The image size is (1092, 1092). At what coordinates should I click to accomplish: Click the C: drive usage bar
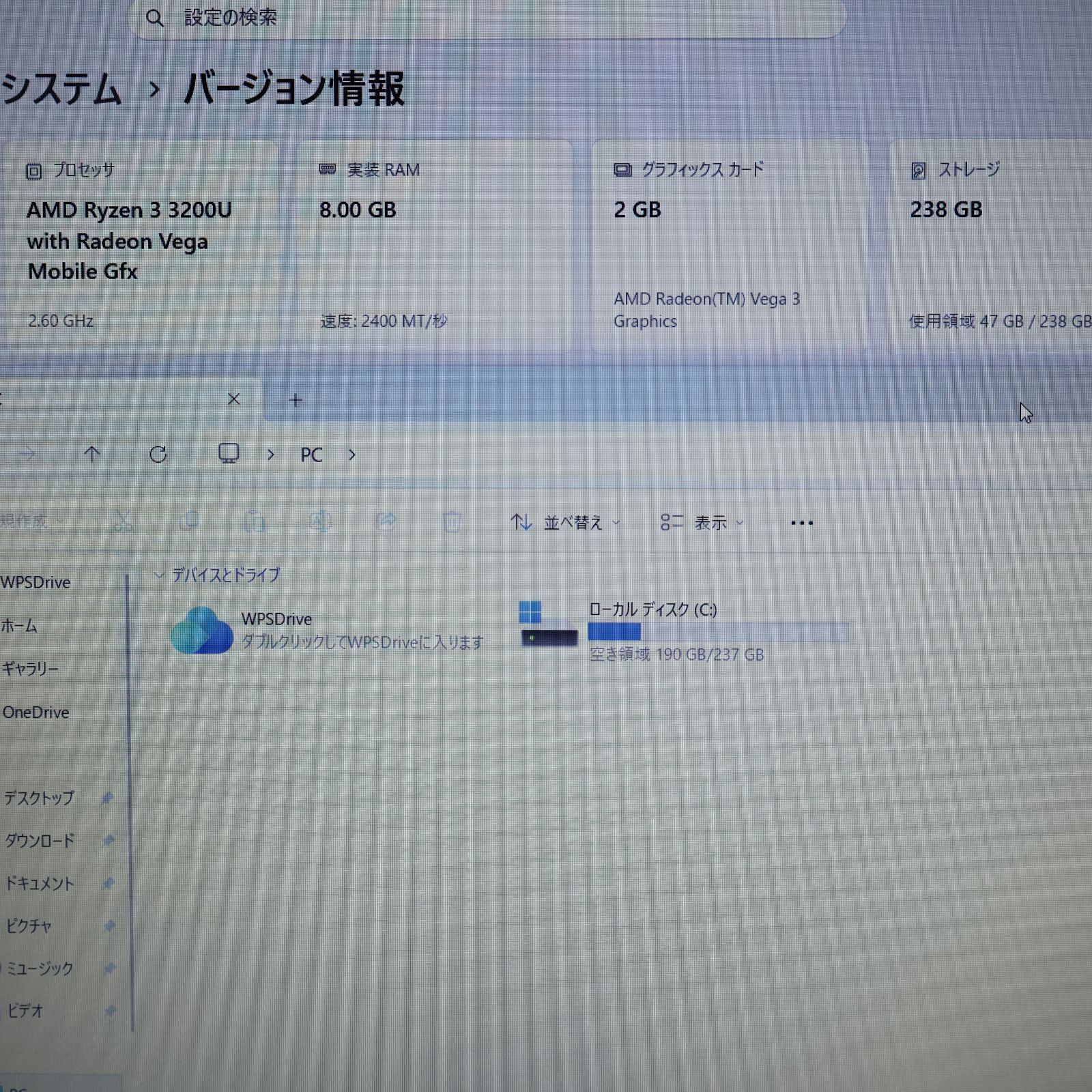[x=719, y=632]
